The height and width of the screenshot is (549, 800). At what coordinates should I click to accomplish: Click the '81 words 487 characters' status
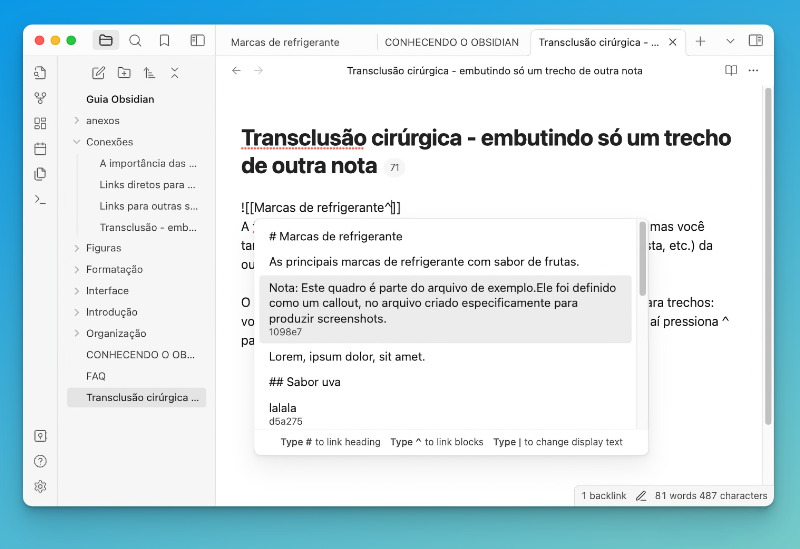click(x=711, y=495)
